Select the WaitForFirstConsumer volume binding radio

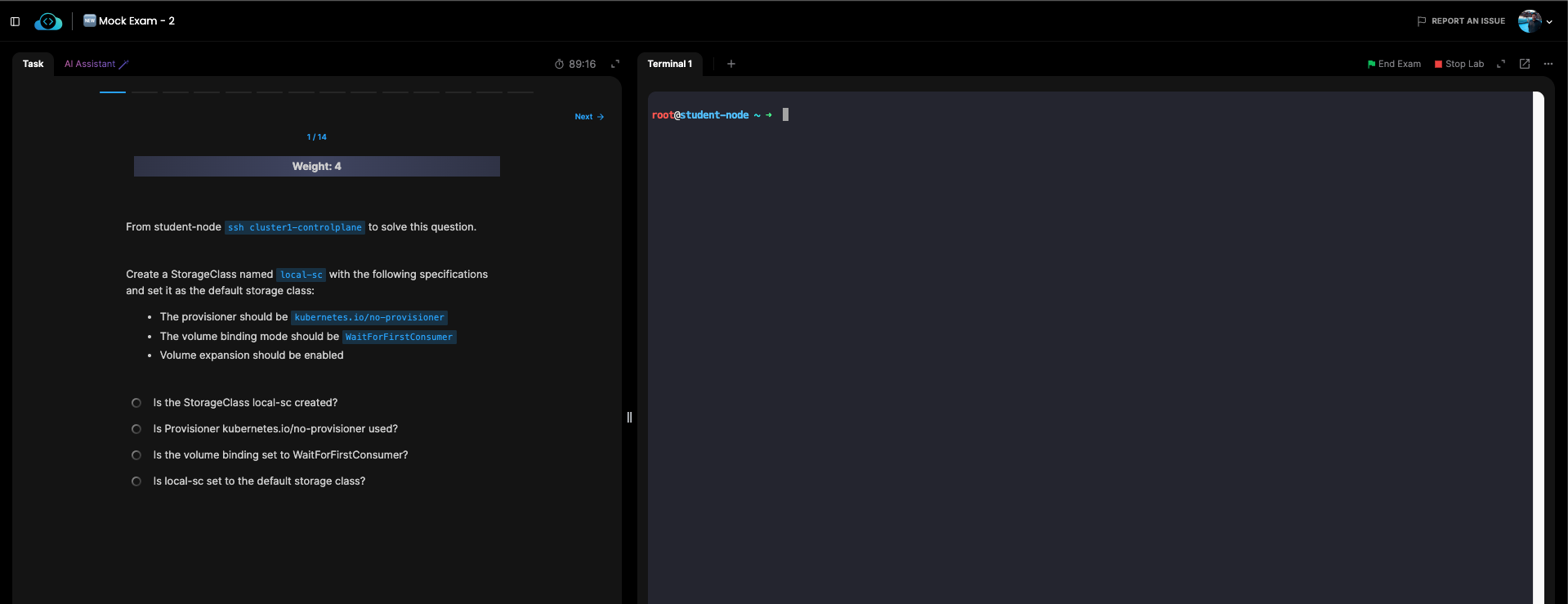[136, 455]
